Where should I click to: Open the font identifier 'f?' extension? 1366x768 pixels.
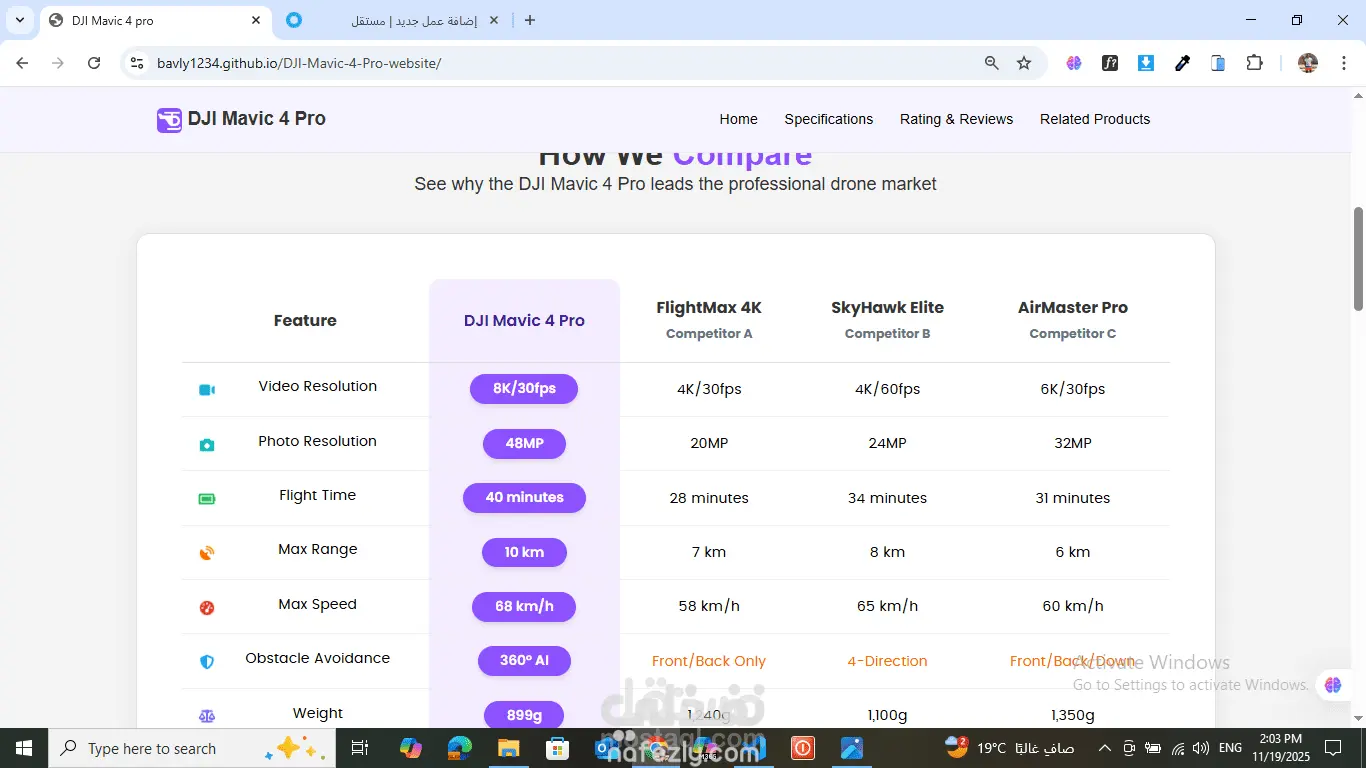click(x=1110, y=63)
